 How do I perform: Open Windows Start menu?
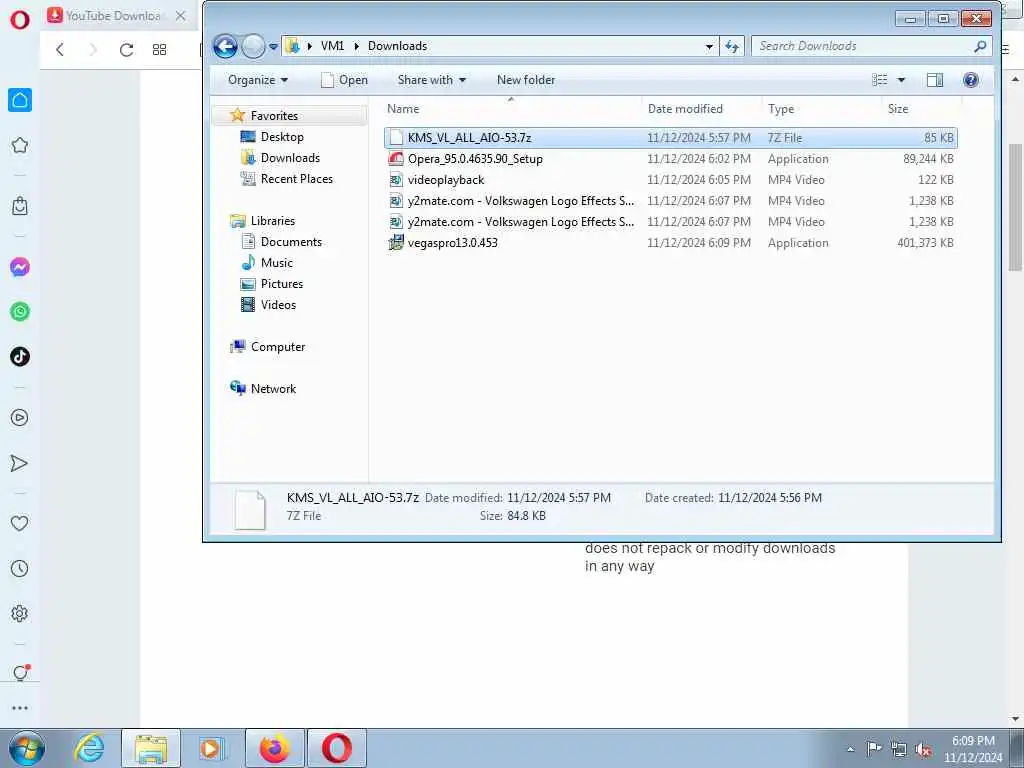[x=26, y=748]
